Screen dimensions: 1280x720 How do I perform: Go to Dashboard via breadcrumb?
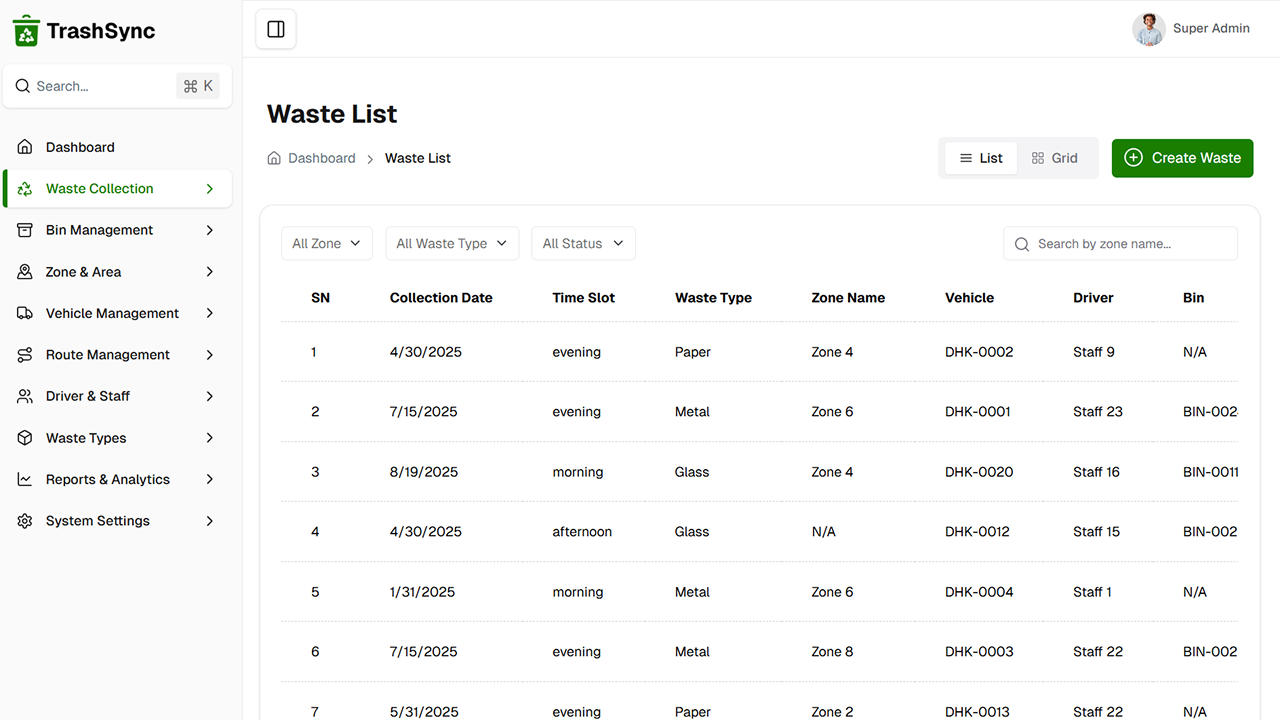[321, 158]
